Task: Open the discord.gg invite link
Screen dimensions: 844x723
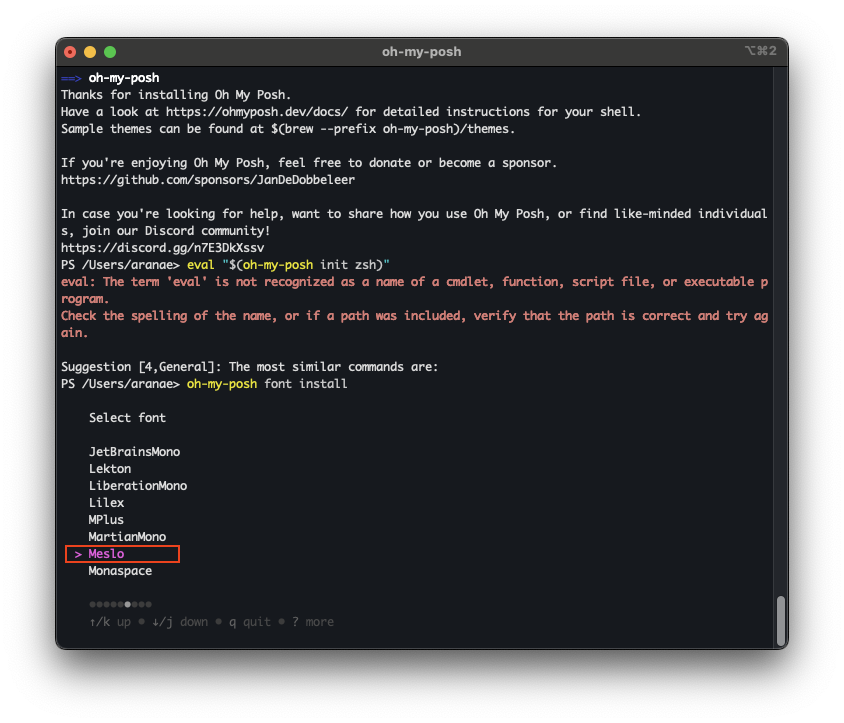Action: click(163, 248)
